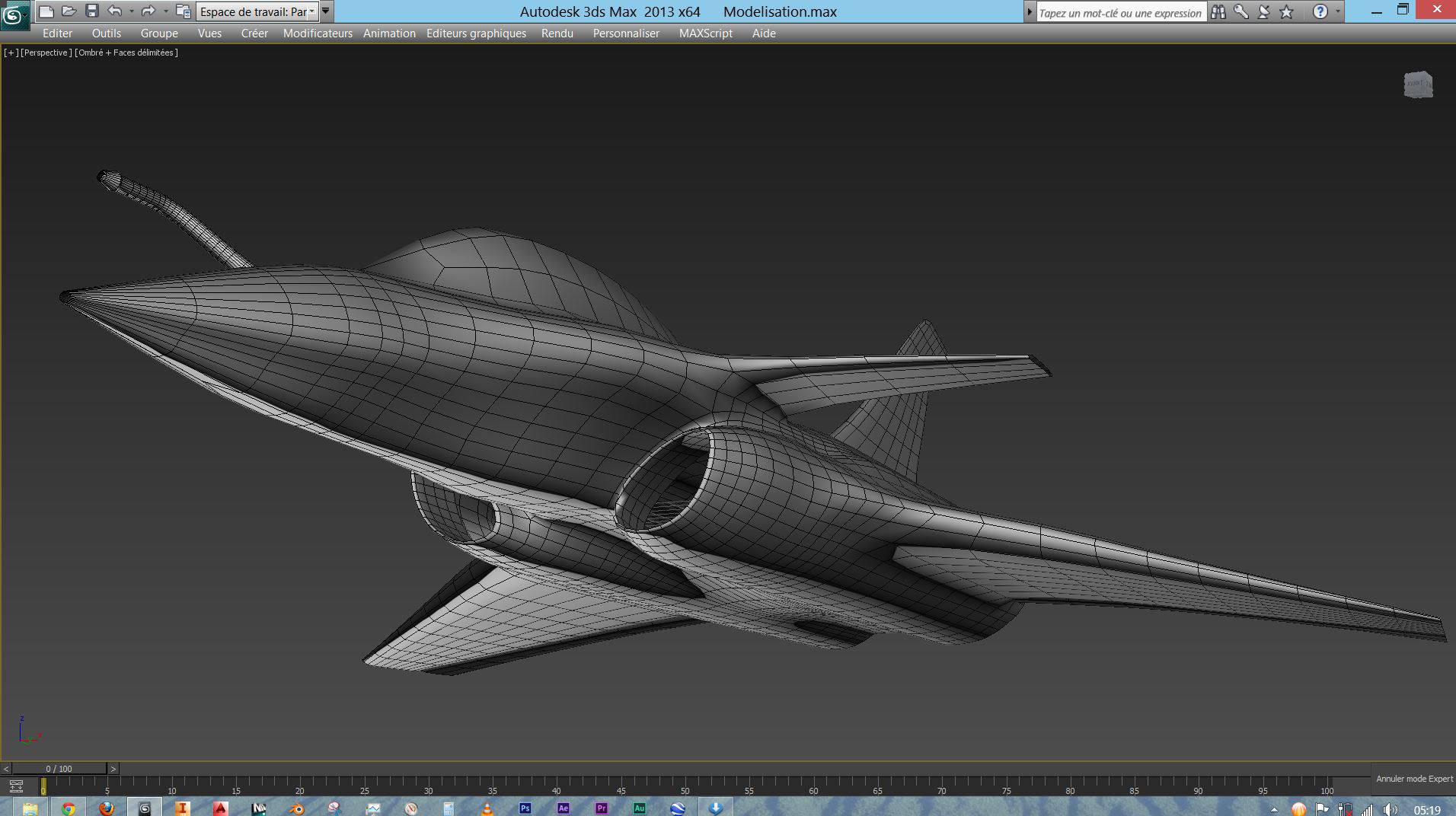
Task: Click the time slider showing 0 / 100
Action: (59, 769)
